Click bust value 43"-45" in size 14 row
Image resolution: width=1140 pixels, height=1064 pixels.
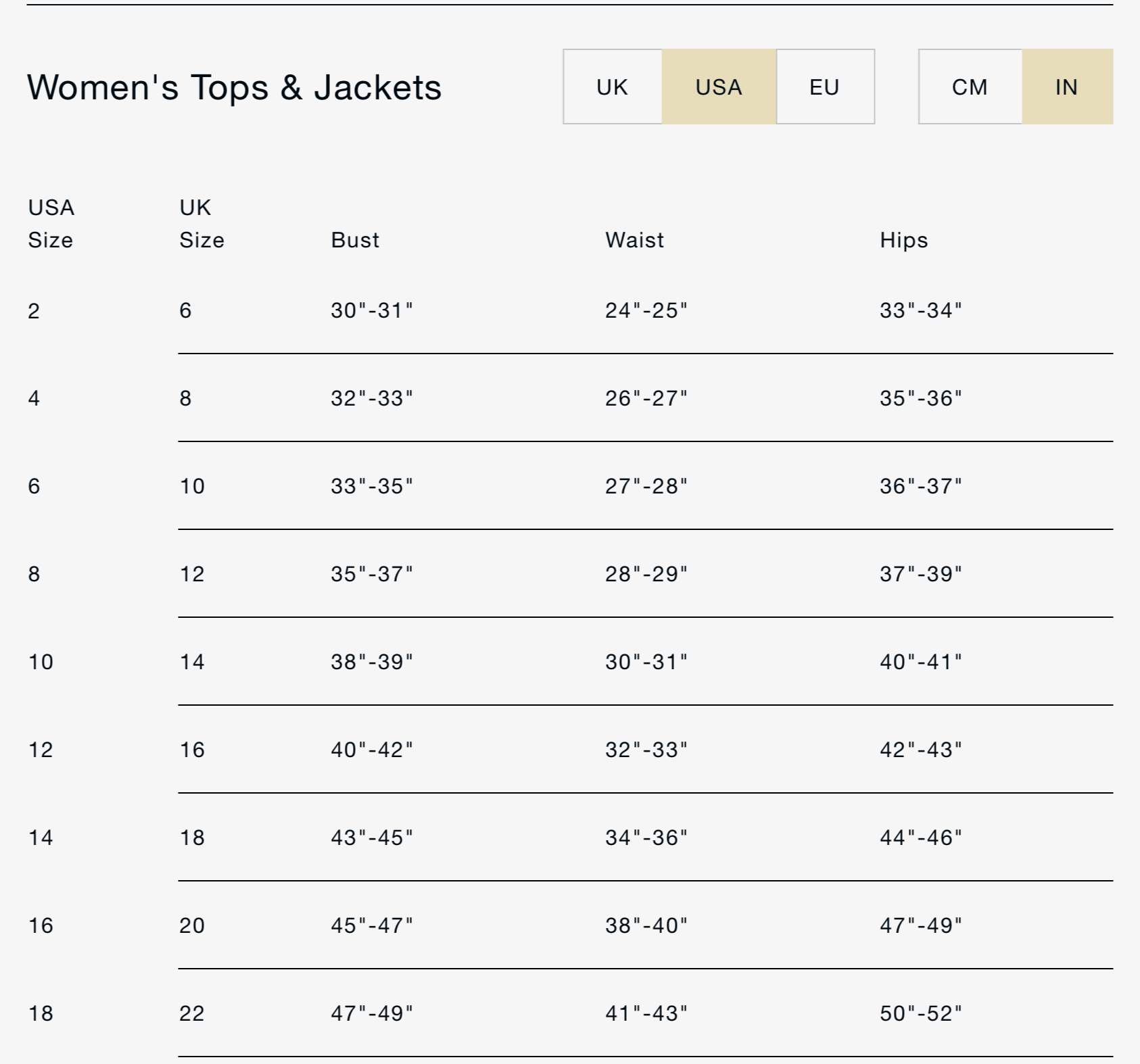coord(371,838)
